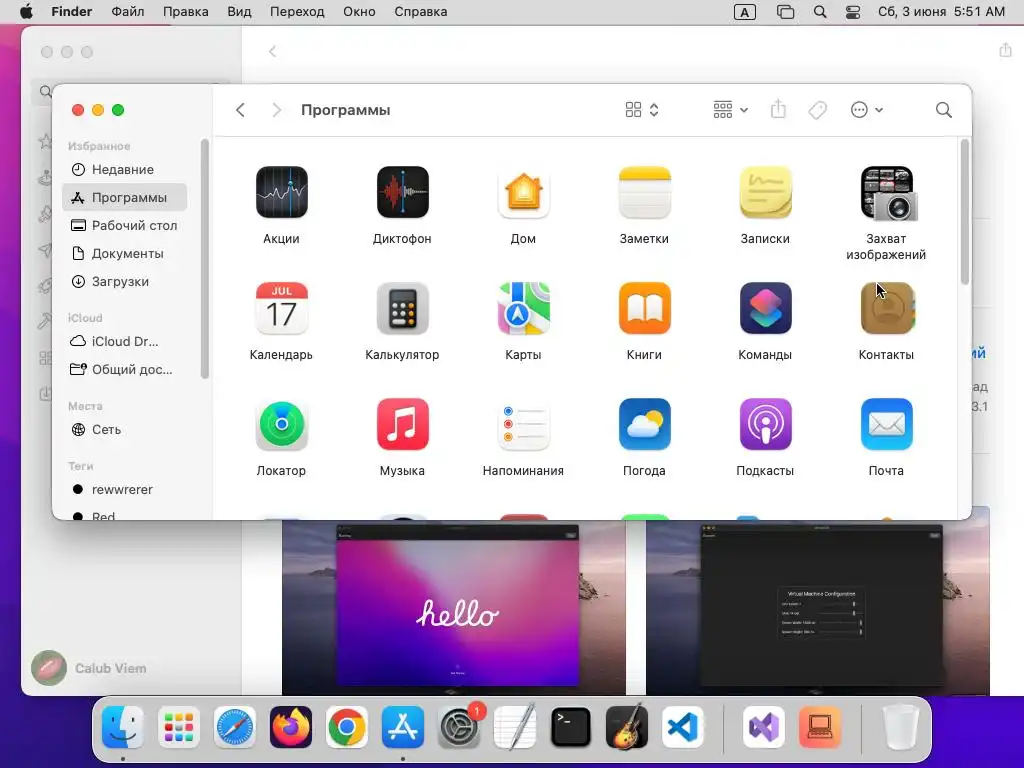
Task: Expand the more actions ellipsis menu
Action: (x=867, y=110)
